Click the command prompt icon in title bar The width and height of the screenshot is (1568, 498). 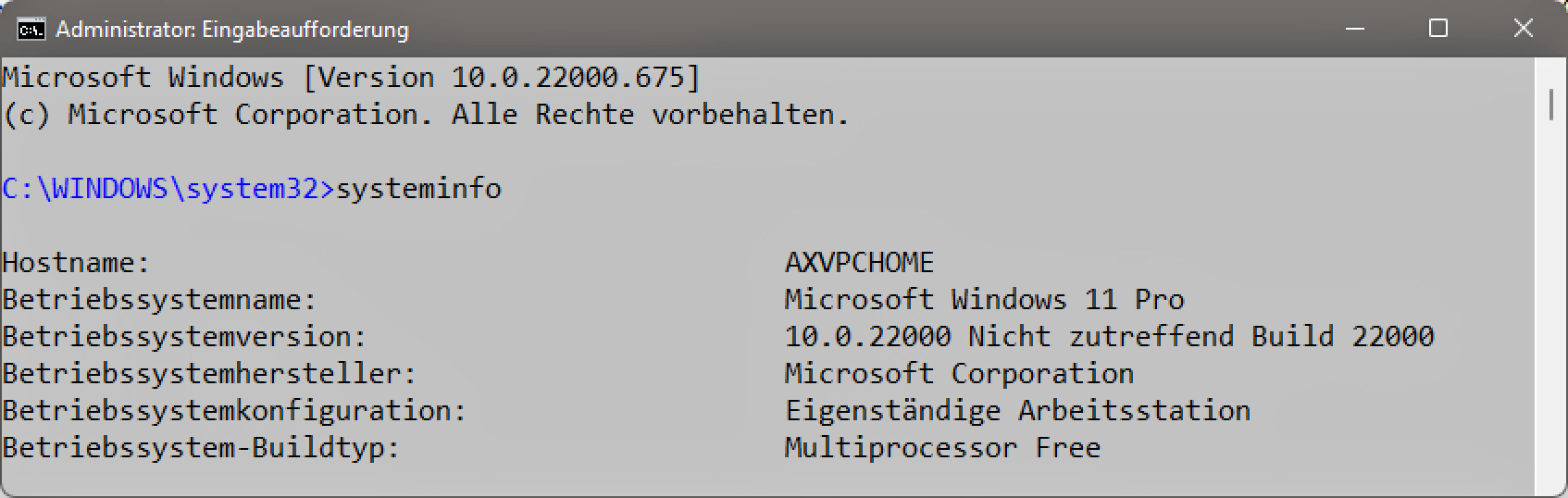pyautogui.click(x=31, y=30)
